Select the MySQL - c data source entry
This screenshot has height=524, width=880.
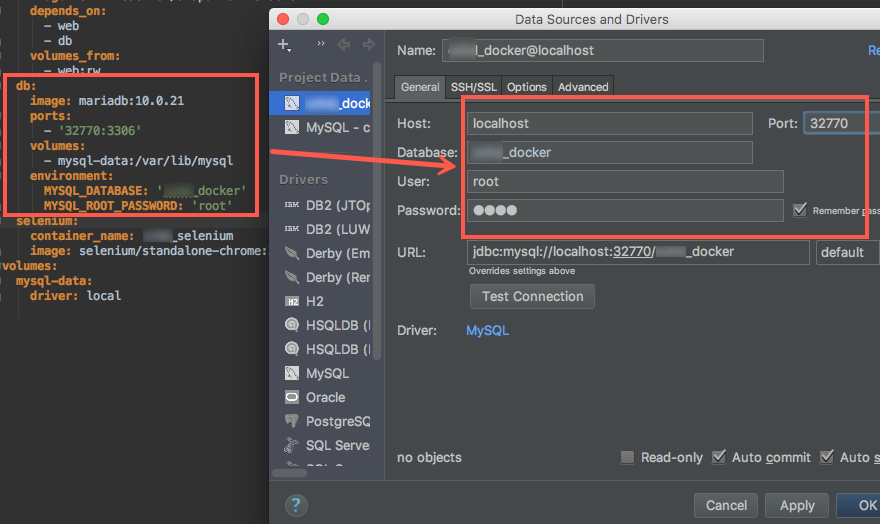coord(320,127)
